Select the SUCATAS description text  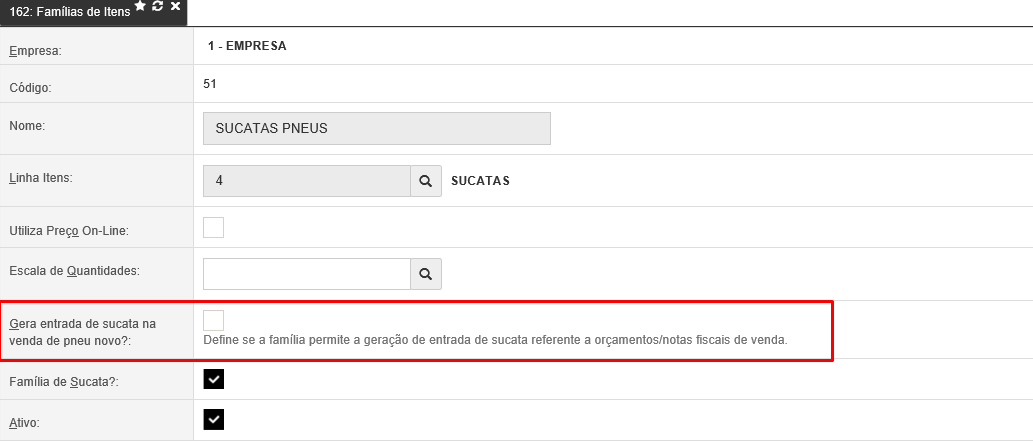480,180
